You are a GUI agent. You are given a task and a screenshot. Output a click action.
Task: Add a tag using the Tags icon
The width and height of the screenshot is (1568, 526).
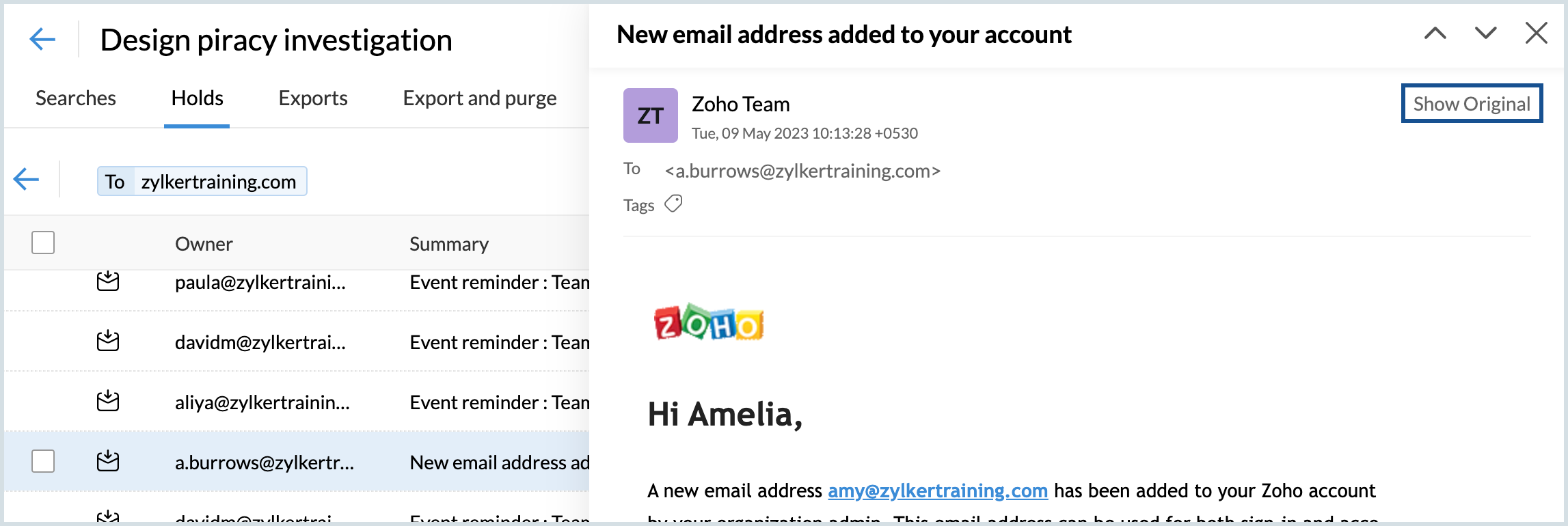pos(673,204)
